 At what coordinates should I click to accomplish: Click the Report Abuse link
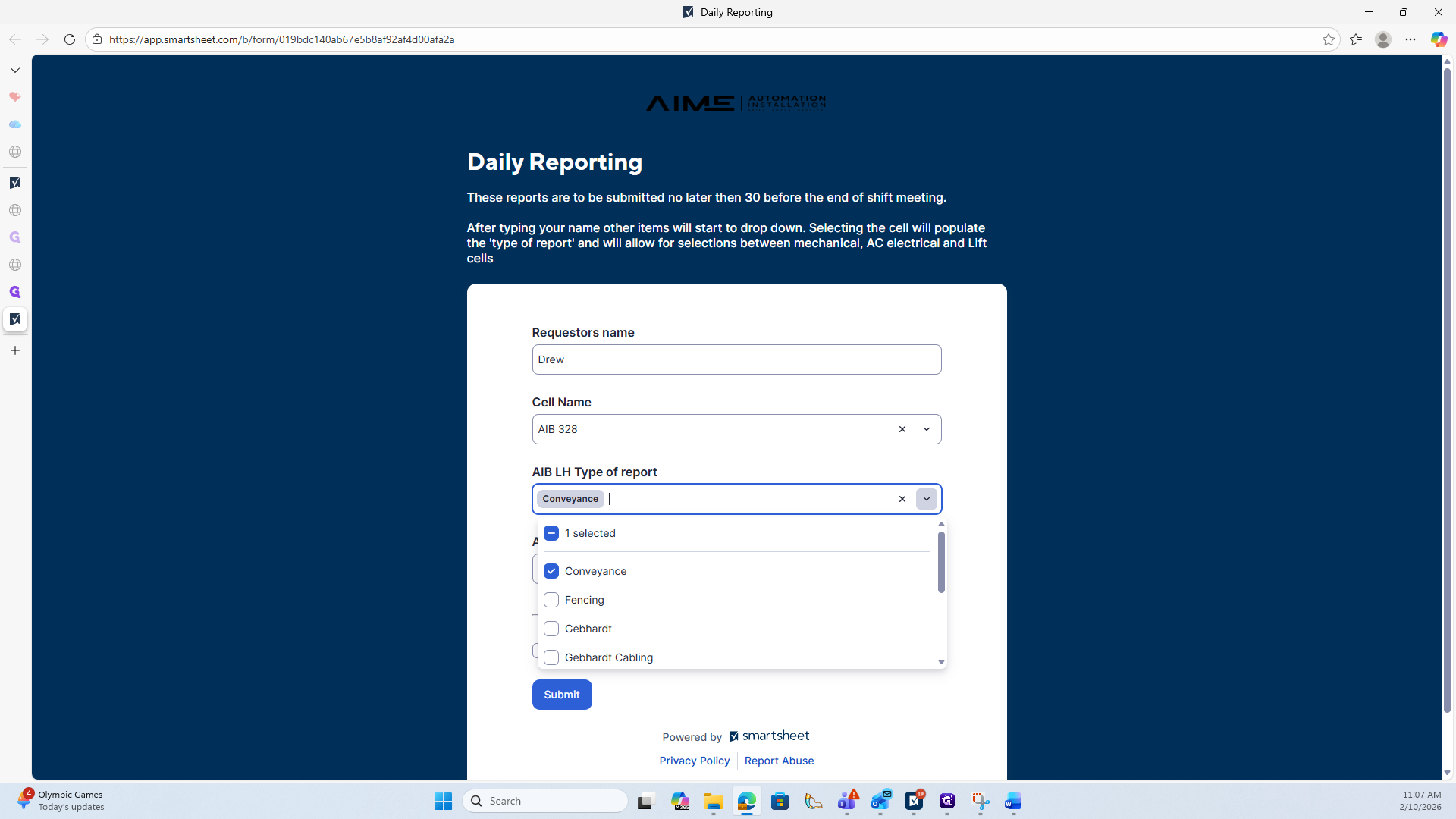pyautogui.click(x=779, y=761)
